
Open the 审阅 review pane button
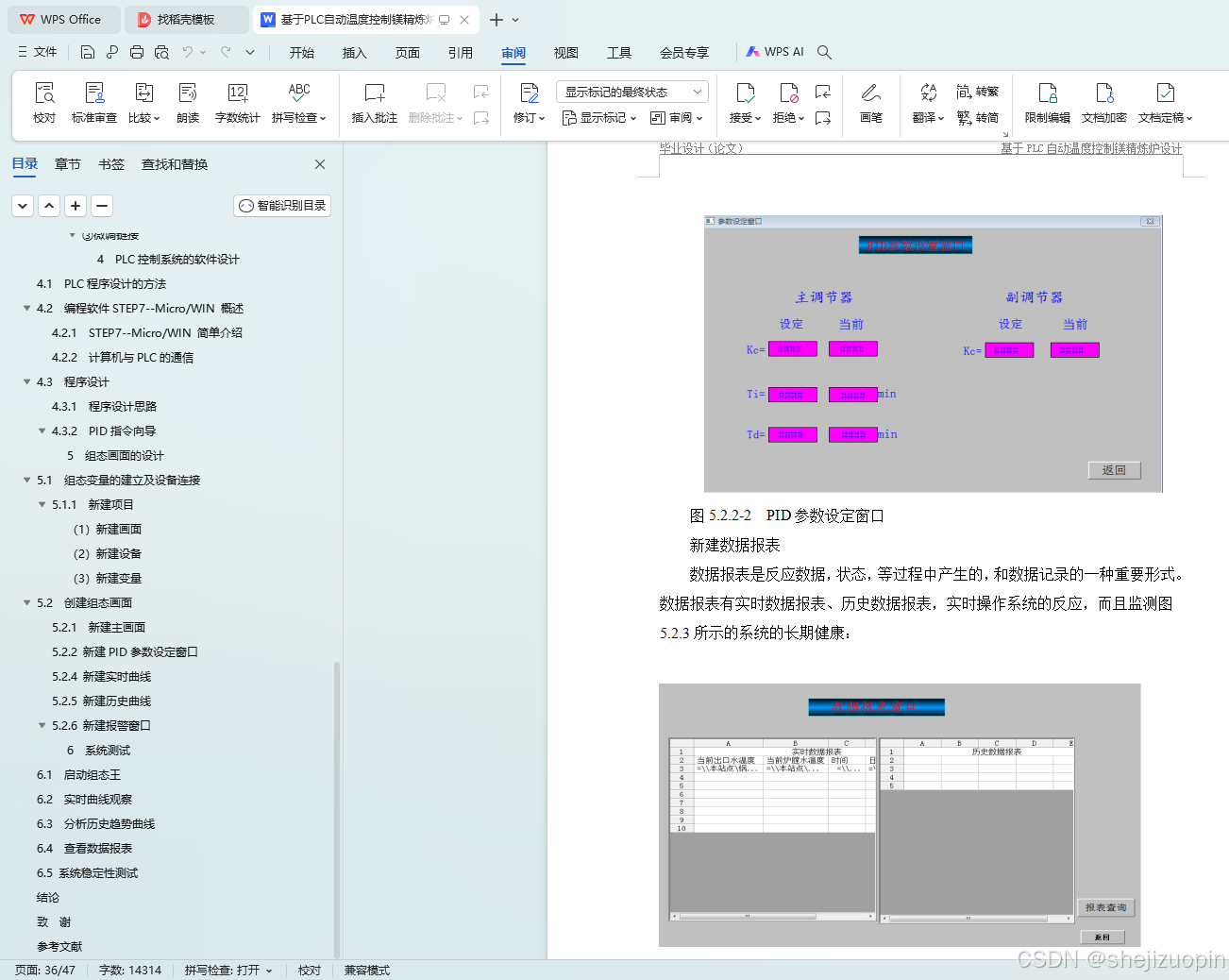click(x=676, y=118)
